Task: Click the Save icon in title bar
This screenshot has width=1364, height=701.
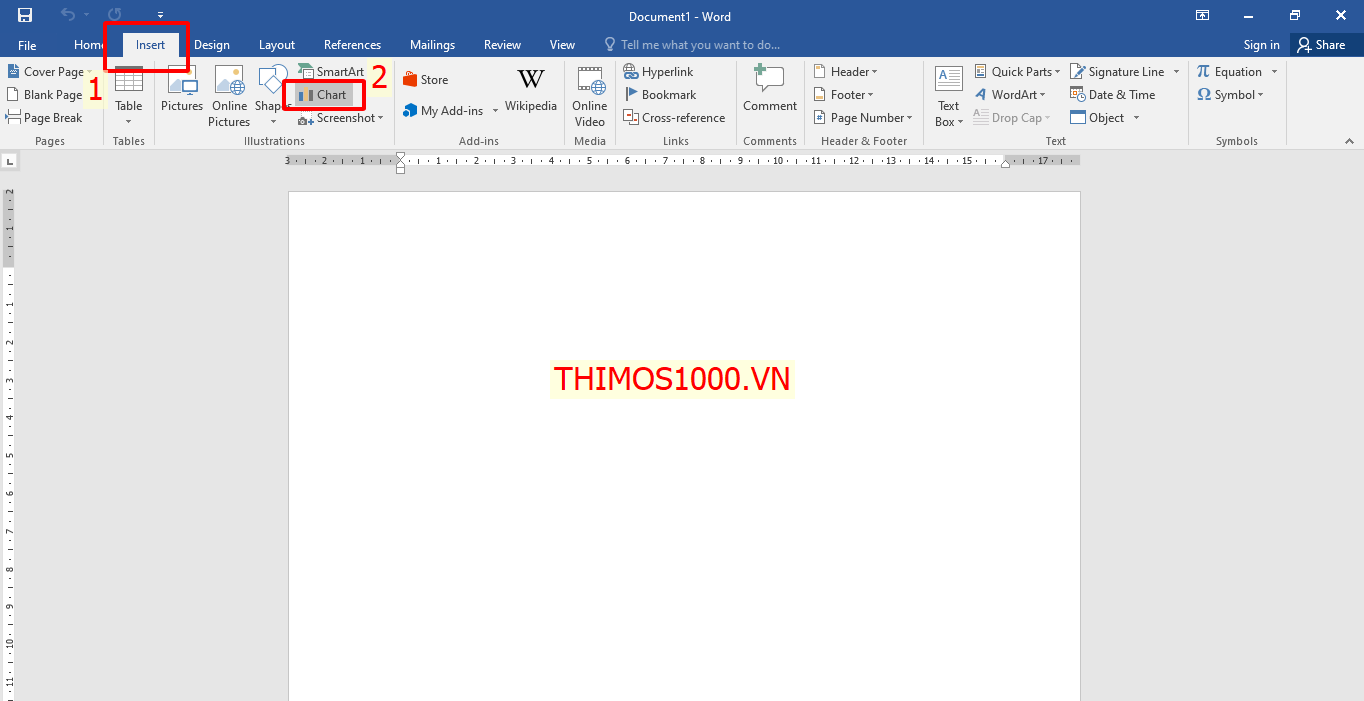Action: tap(25, 15)
